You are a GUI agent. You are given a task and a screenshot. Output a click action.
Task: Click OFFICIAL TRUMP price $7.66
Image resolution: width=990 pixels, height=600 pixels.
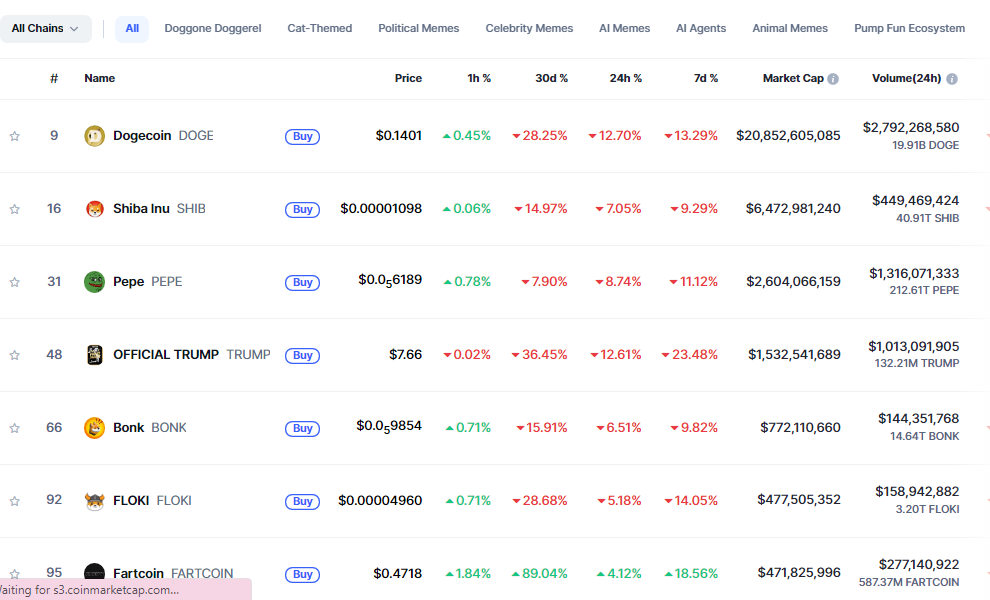405,354
